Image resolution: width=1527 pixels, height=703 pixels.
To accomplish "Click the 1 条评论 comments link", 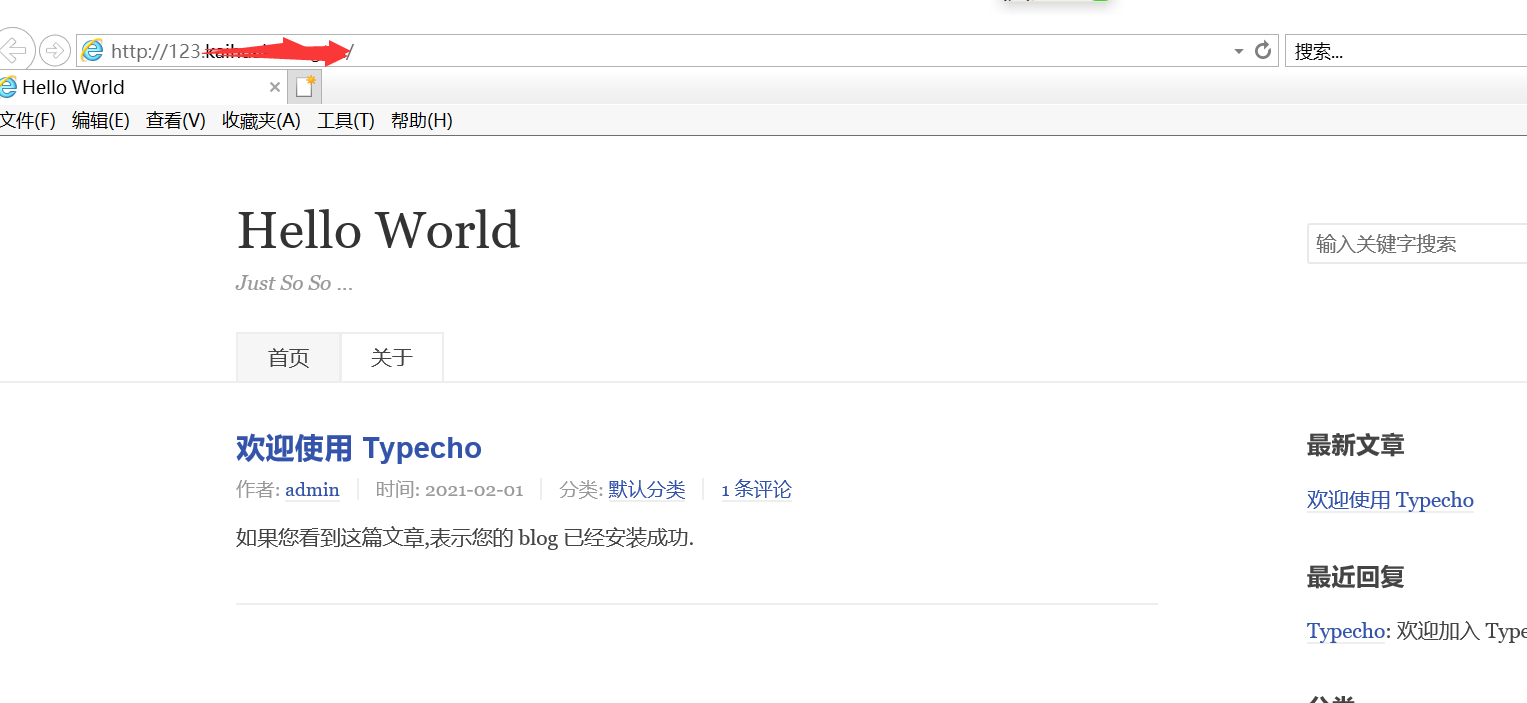I will coord(756,489).
